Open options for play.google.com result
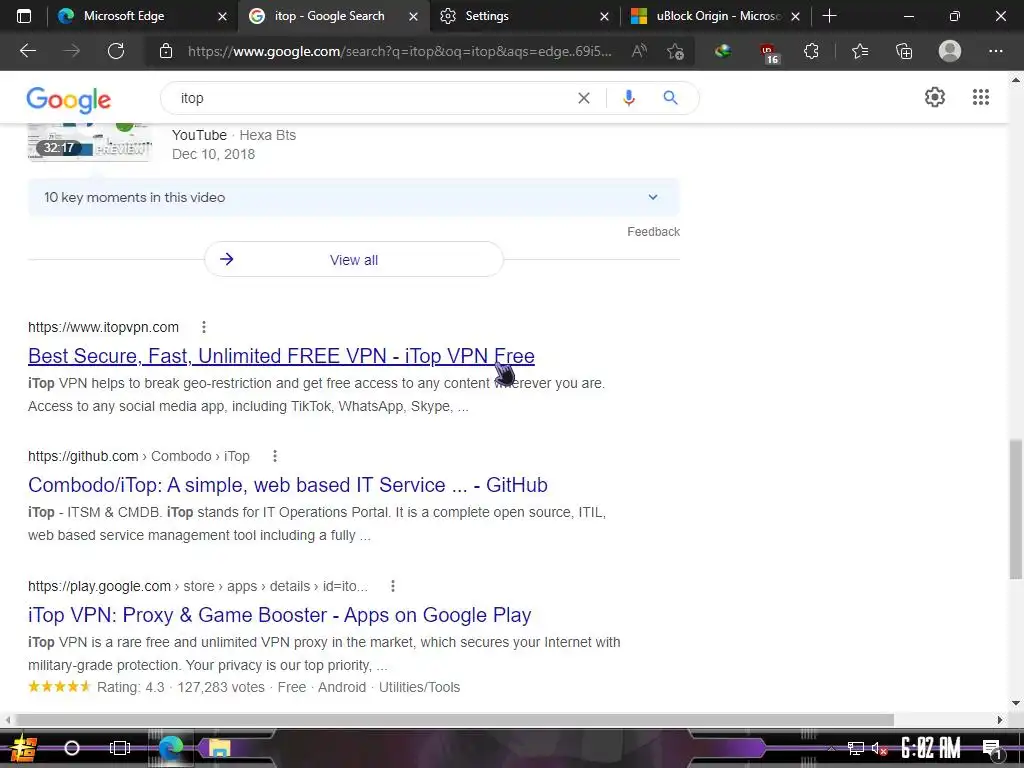 point(392,586)
